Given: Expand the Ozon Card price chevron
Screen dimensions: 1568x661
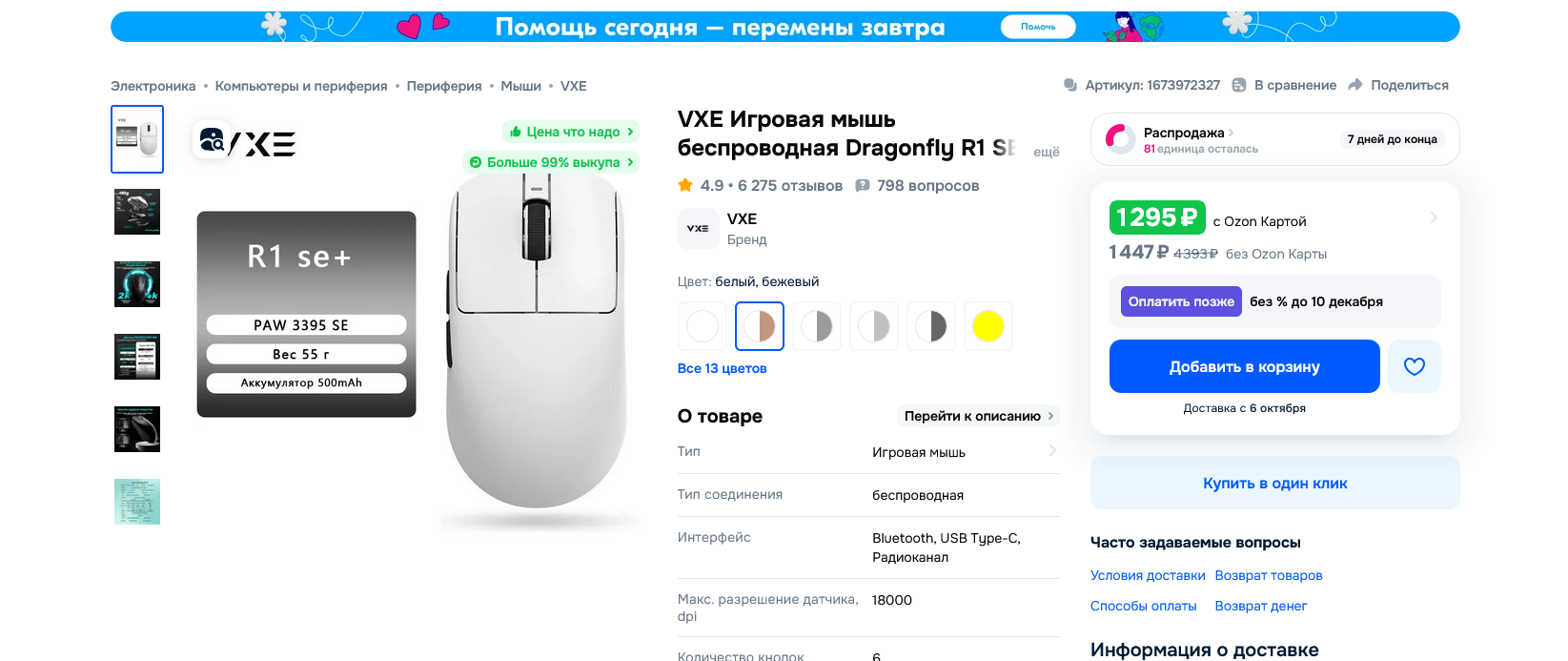Looking at the screenshot, I should pos(1434,217).
